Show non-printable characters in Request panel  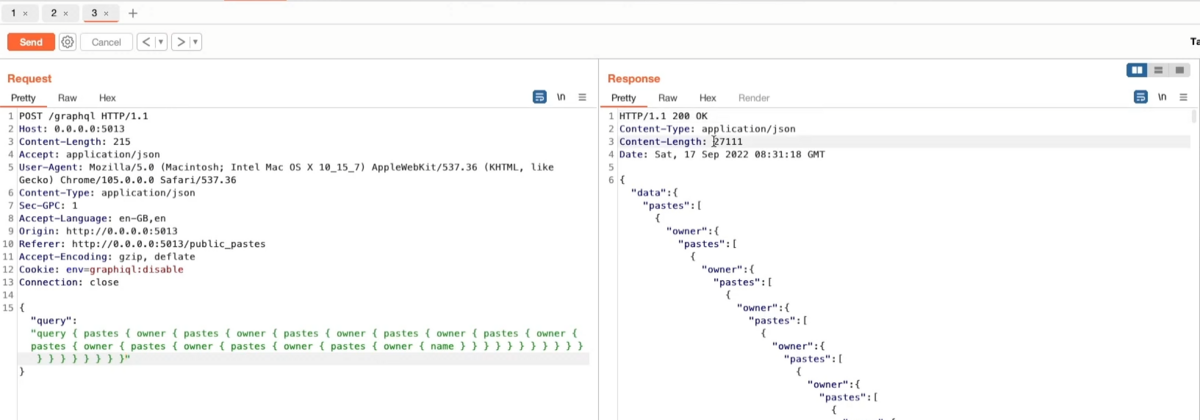point(561,97)
